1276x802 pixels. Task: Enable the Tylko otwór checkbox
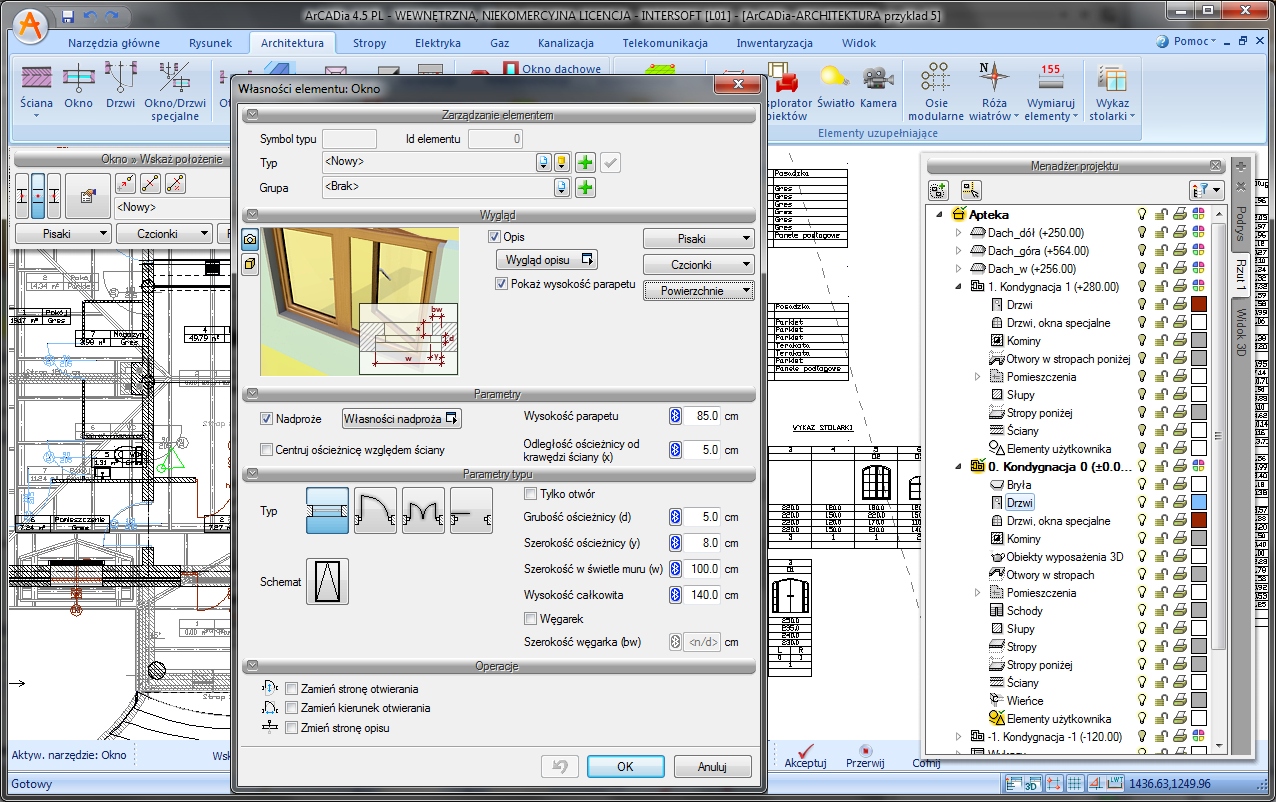530,494
